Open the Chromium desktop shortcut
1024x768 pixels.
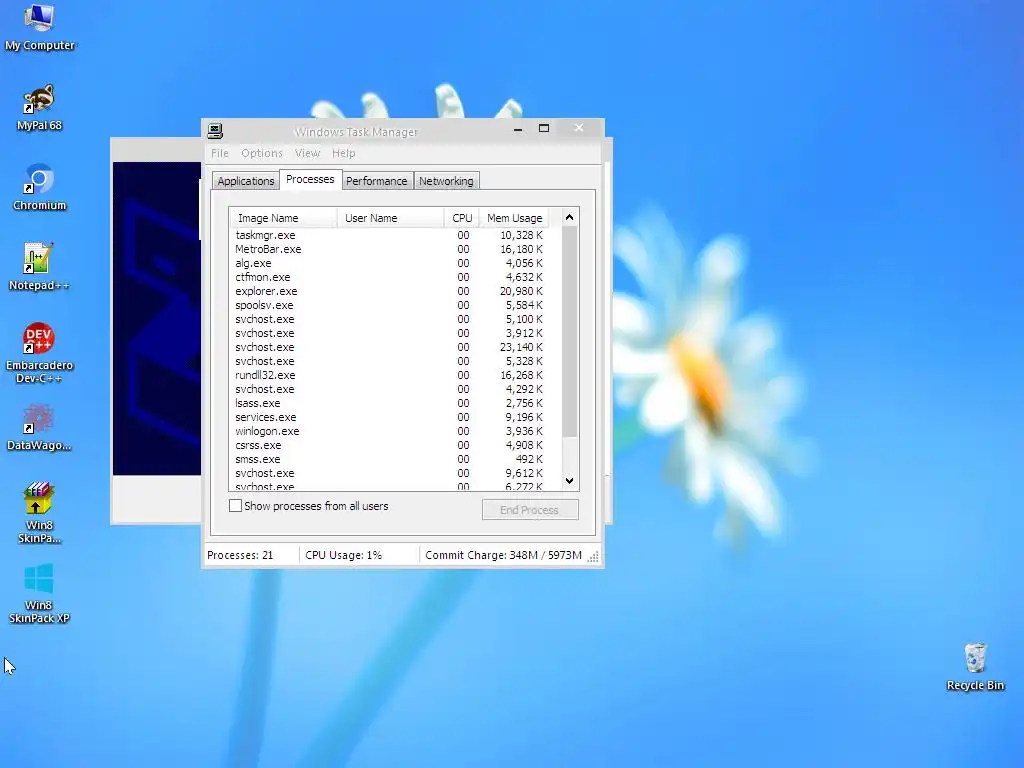coord(39,188)
